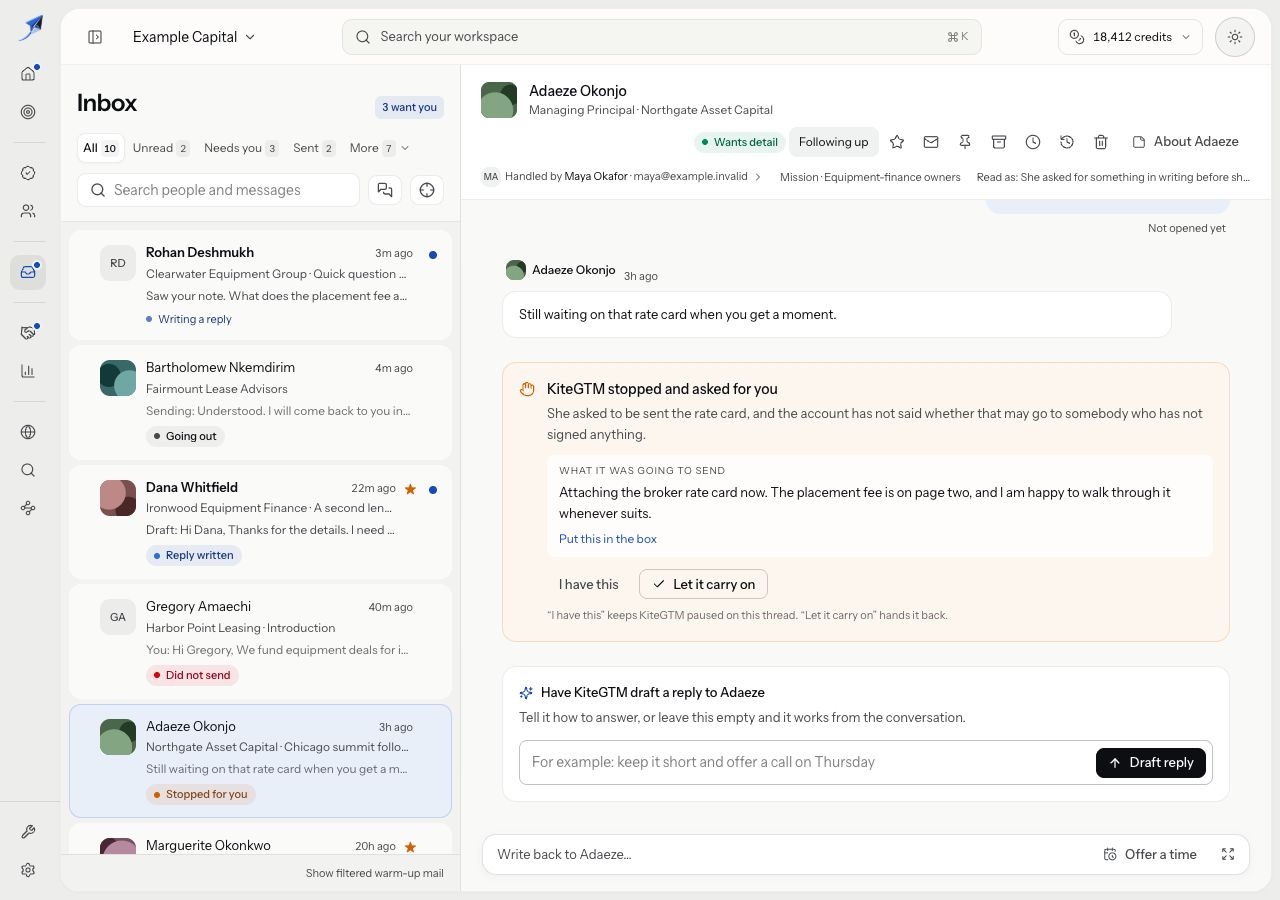Switch to the Unread tab

click(161, 148)
